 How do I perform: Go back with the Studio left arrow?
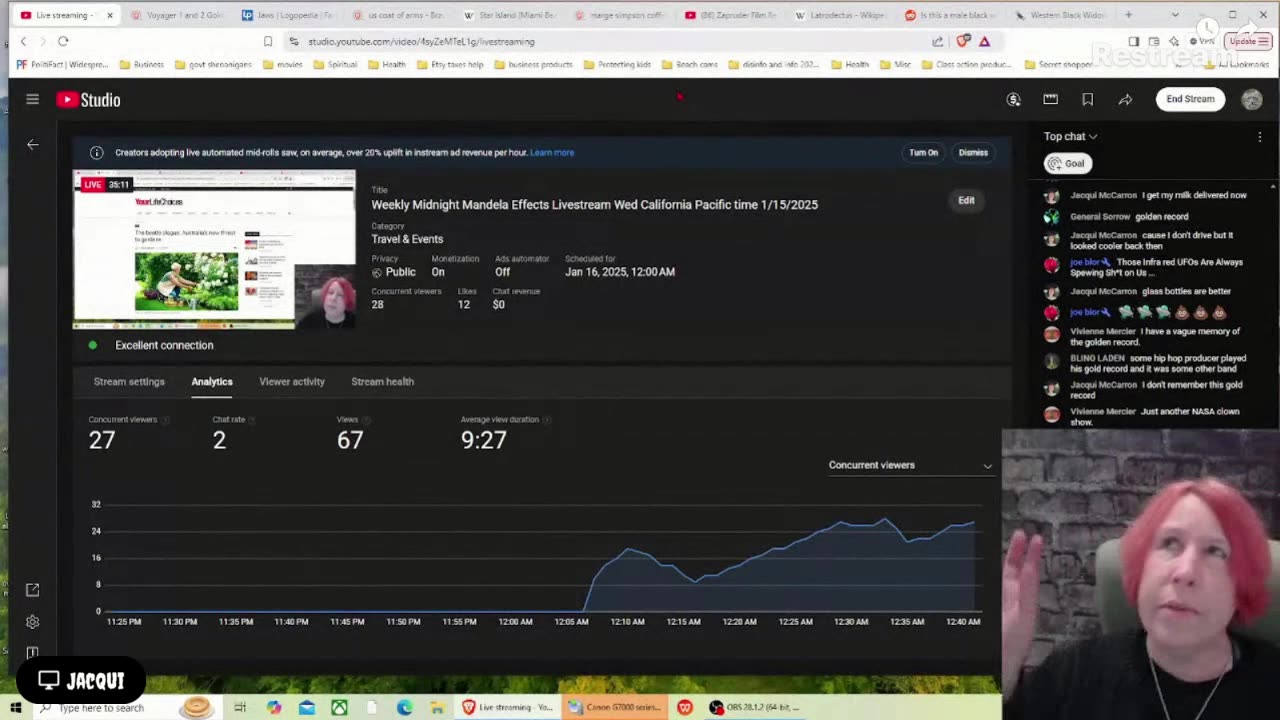(32, 144)
